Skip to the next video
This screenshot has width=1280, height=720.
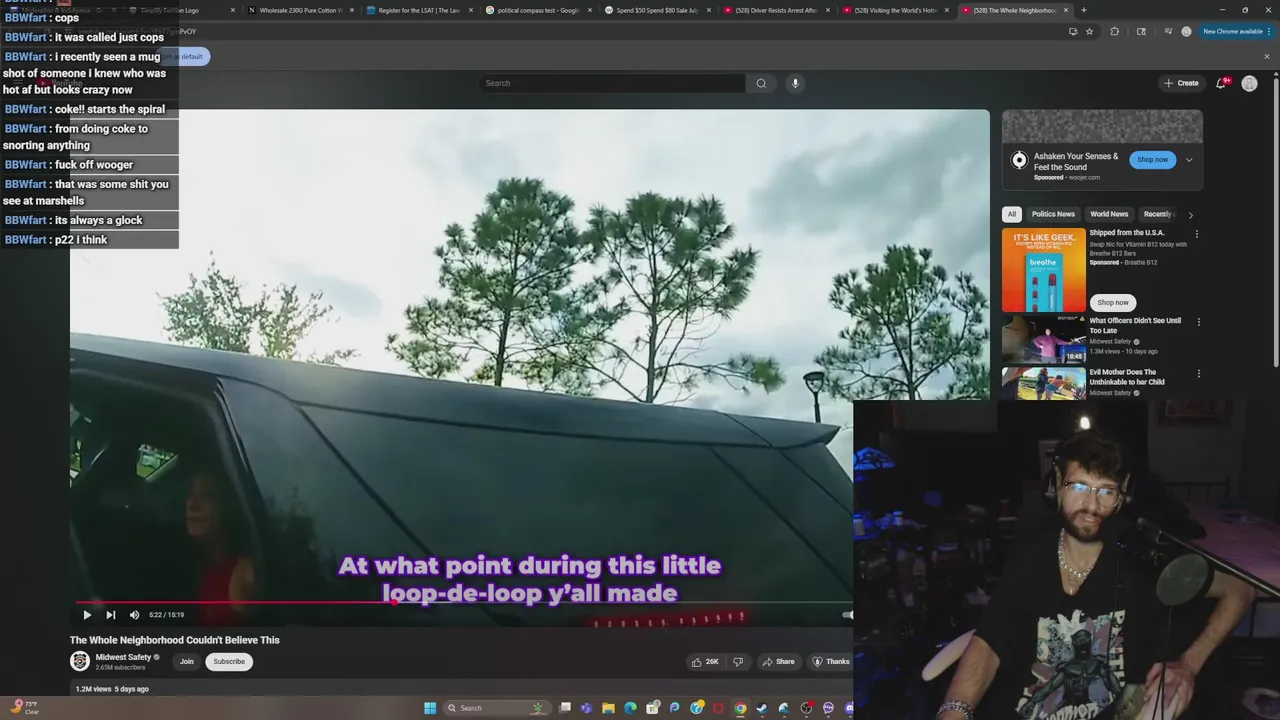tap(110, 615)
